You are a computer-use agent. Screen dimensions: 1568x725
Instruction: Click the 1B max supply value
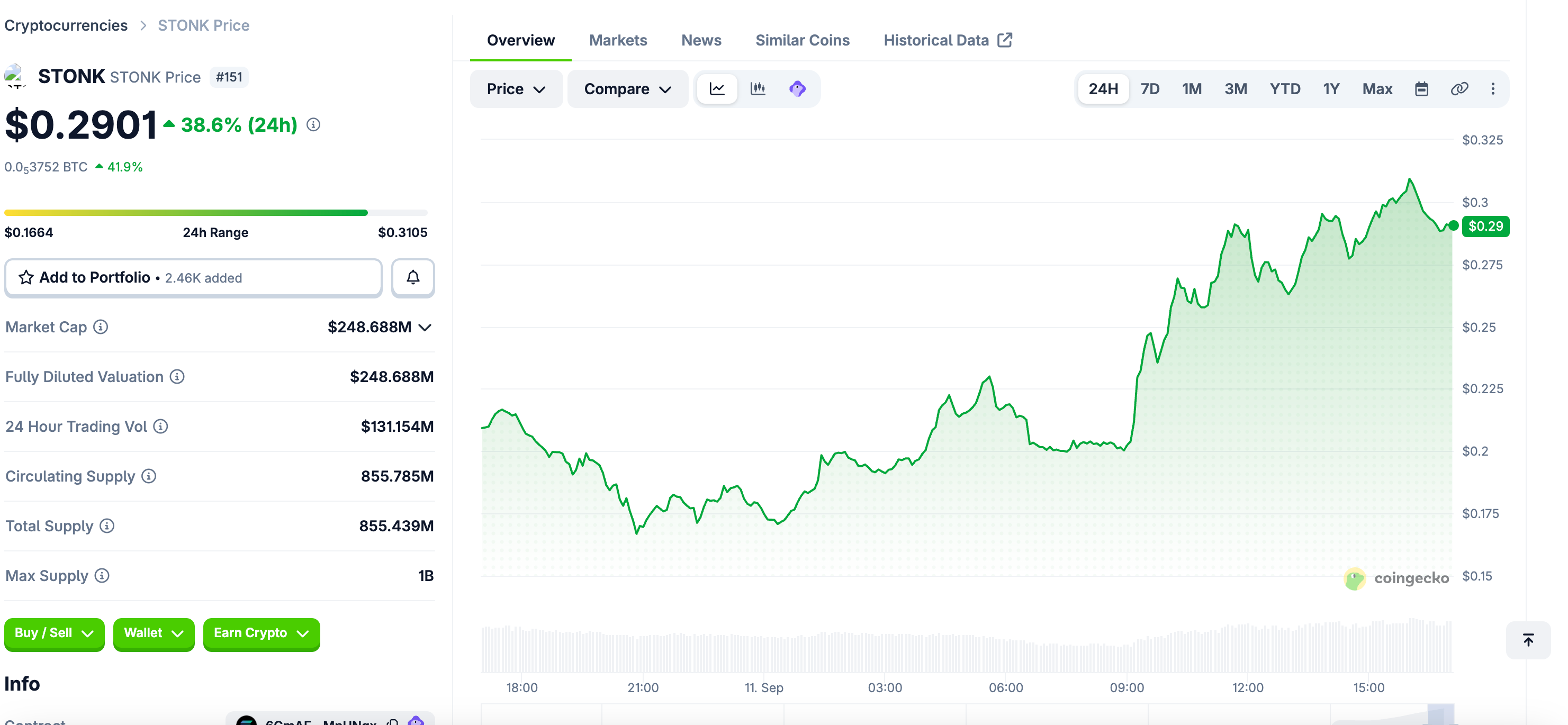point(426,576)
